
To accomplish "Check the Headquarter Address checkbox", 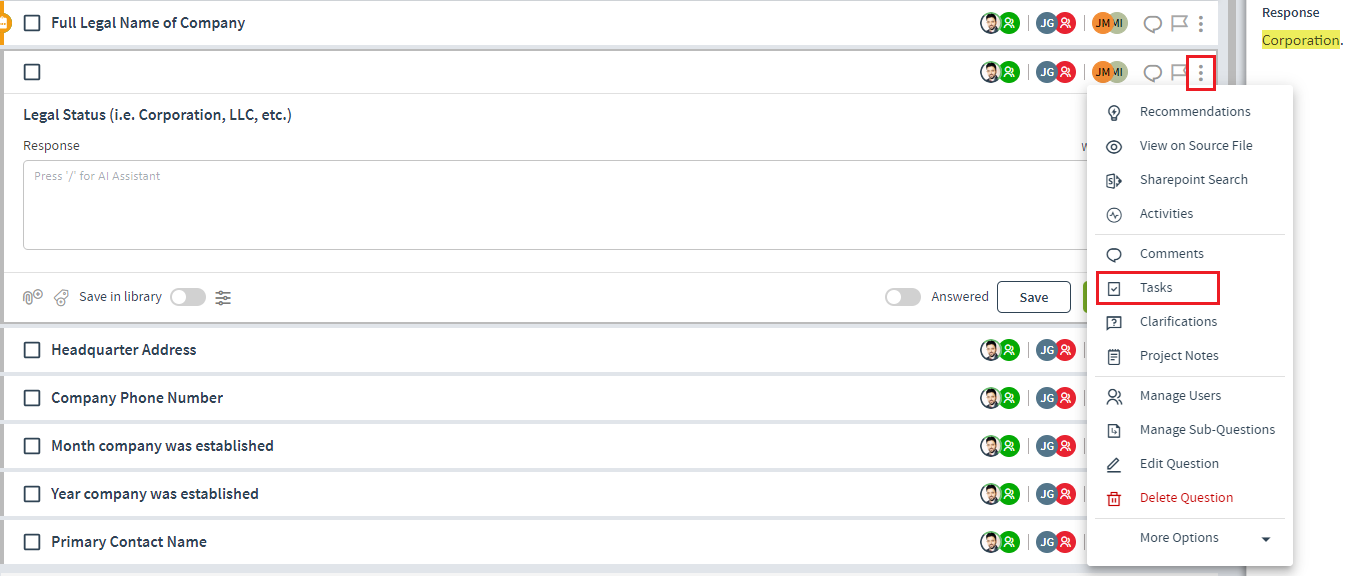I will coord(32,350).
